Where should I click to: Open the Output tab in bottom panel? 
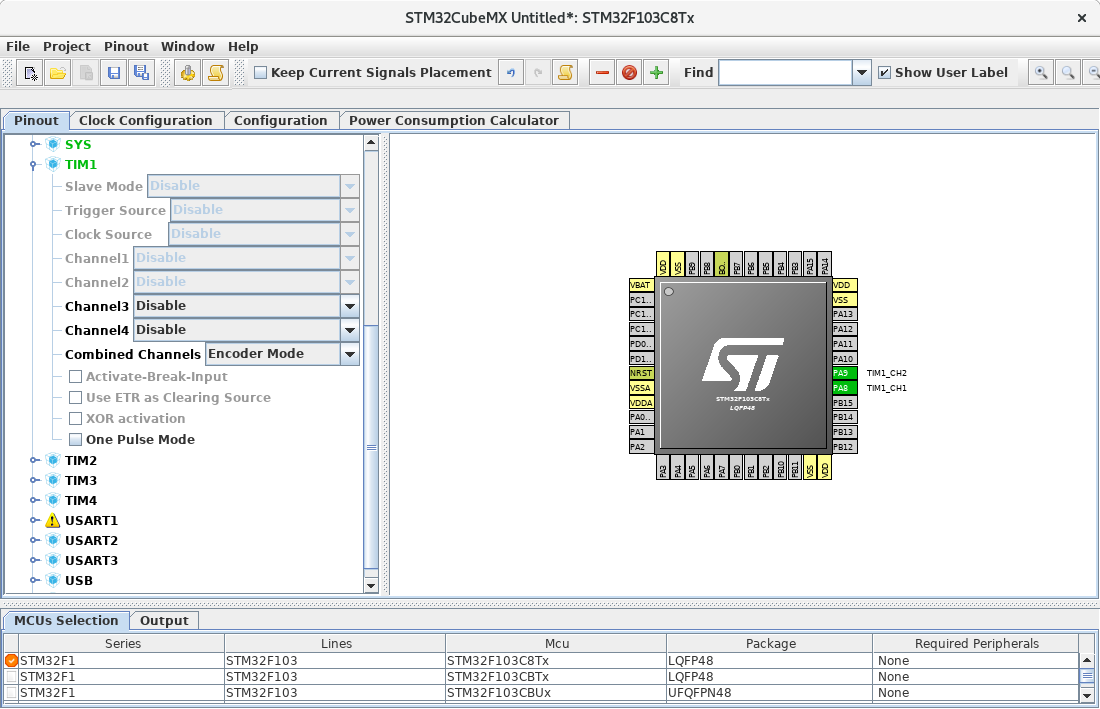(x=164, y=621)
